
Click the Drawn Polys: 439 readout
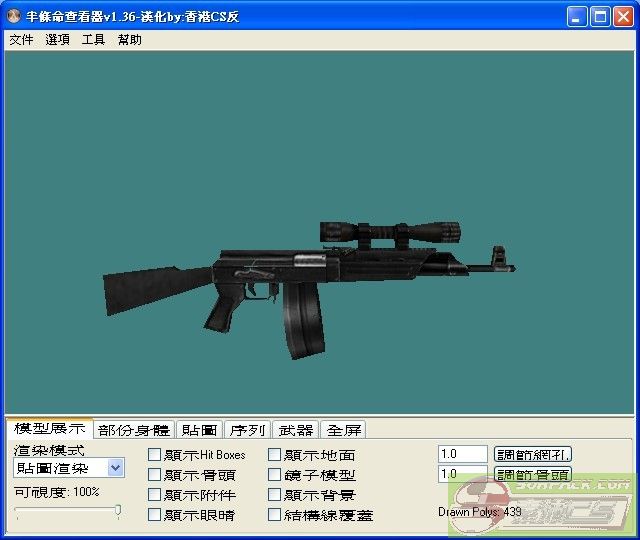point(480,512)
